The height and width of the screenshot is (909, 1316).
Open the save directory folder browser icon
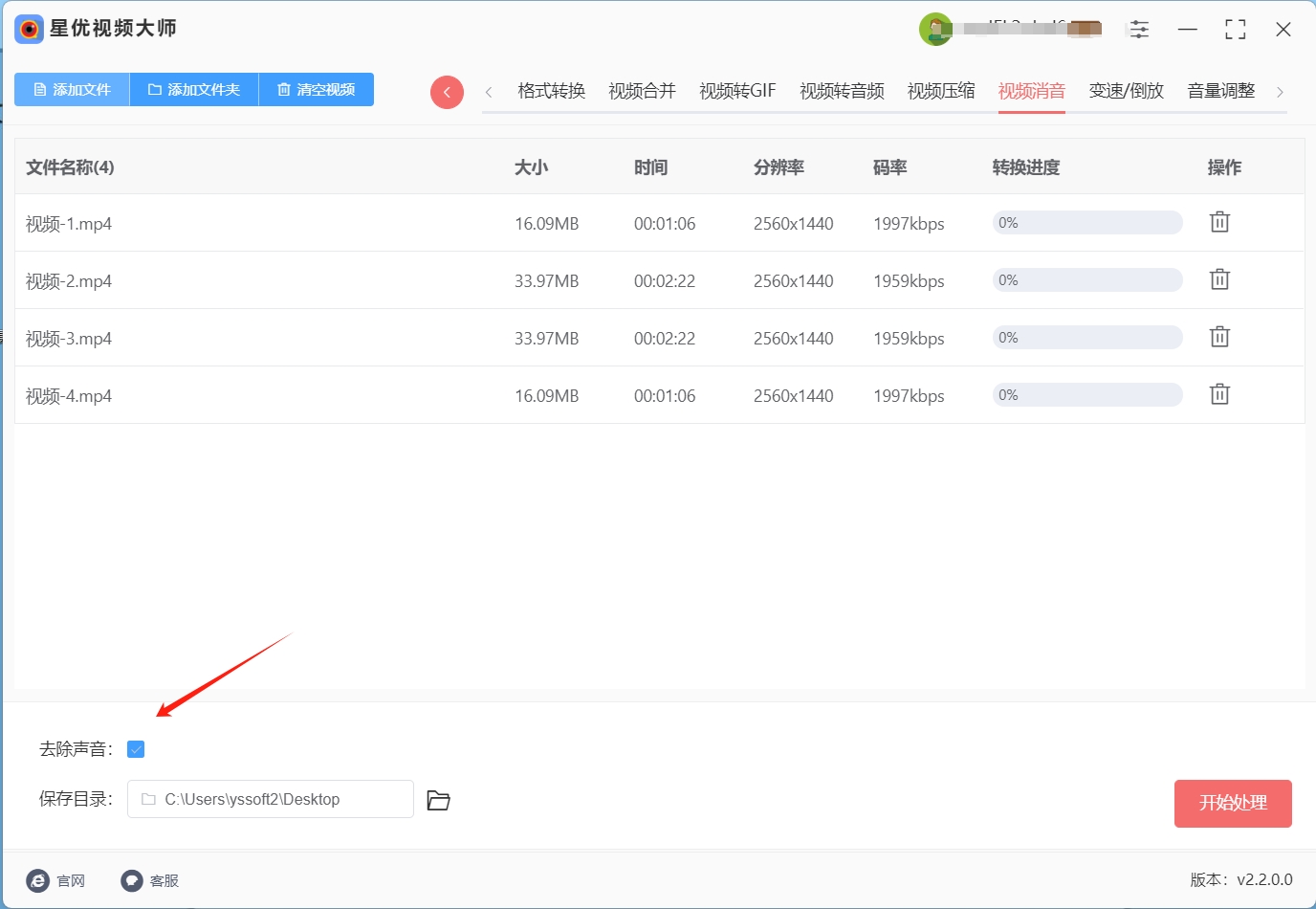[x=438, y=800]
